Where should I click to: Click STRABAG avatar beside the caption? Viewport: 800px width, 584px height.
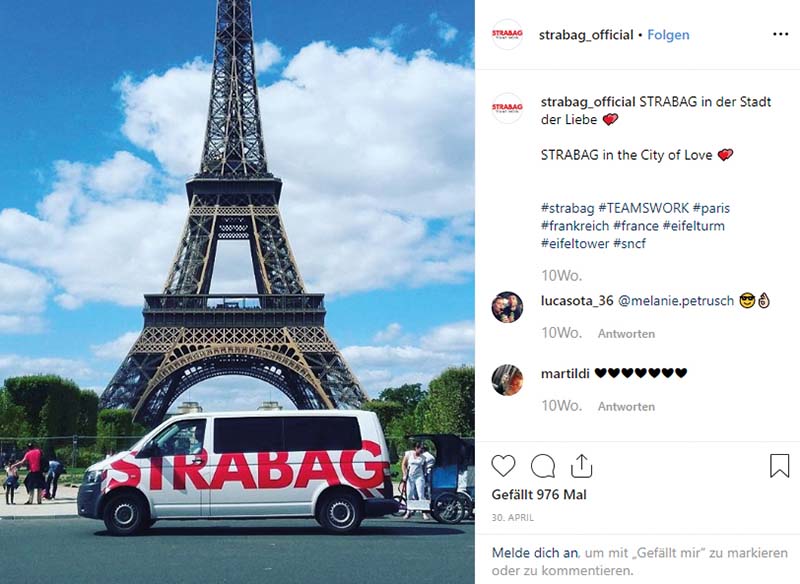[x=507, y=108]
